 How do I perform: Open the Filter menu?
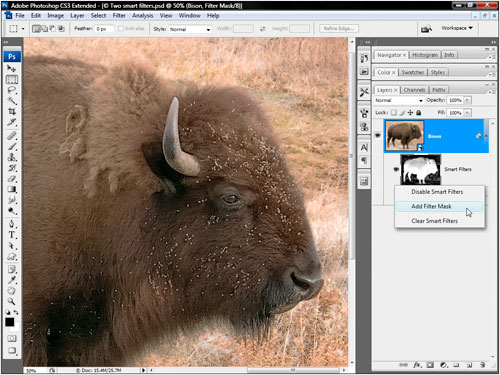tap(119, 16)
